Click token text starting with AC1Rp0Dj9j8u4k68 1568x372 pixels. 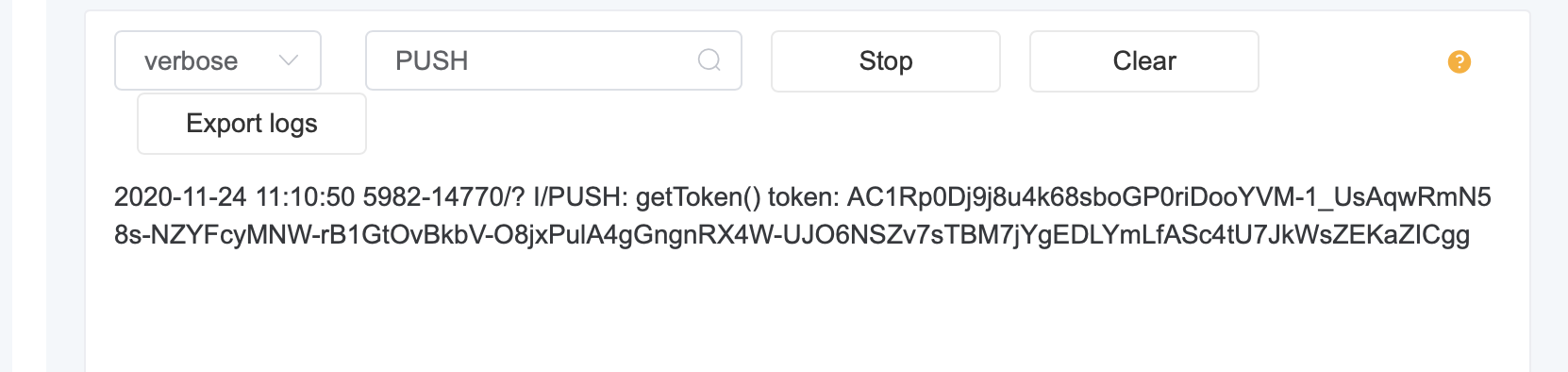1169,197
